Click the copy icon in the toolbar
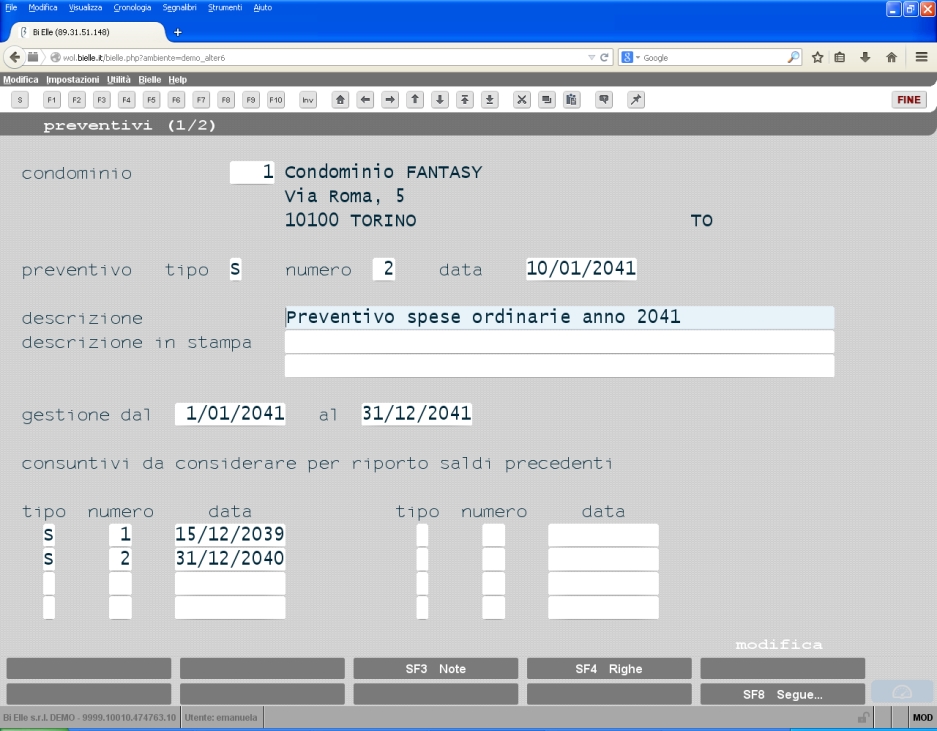 pos(547,100)
